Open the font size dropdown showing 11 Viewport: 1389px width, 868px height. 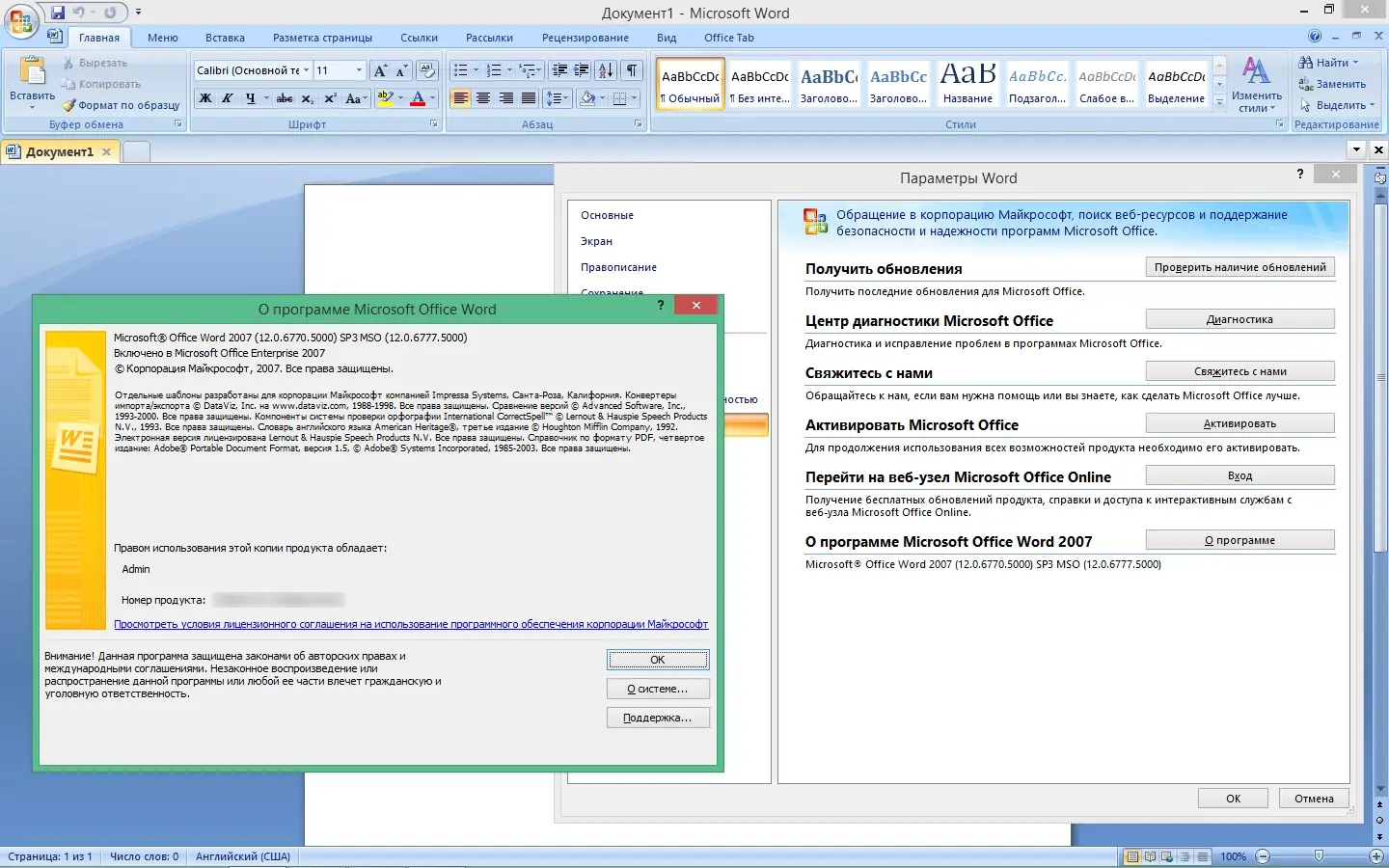(x=359, y=70)
